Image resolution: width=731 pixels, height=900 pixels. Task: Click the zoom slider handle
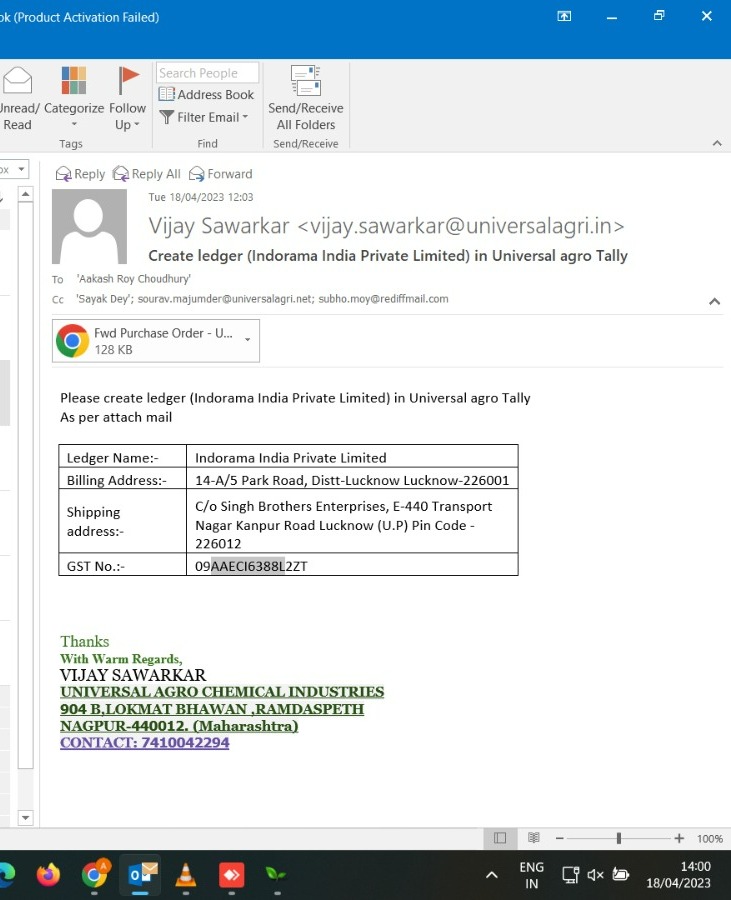coord(619,838)
